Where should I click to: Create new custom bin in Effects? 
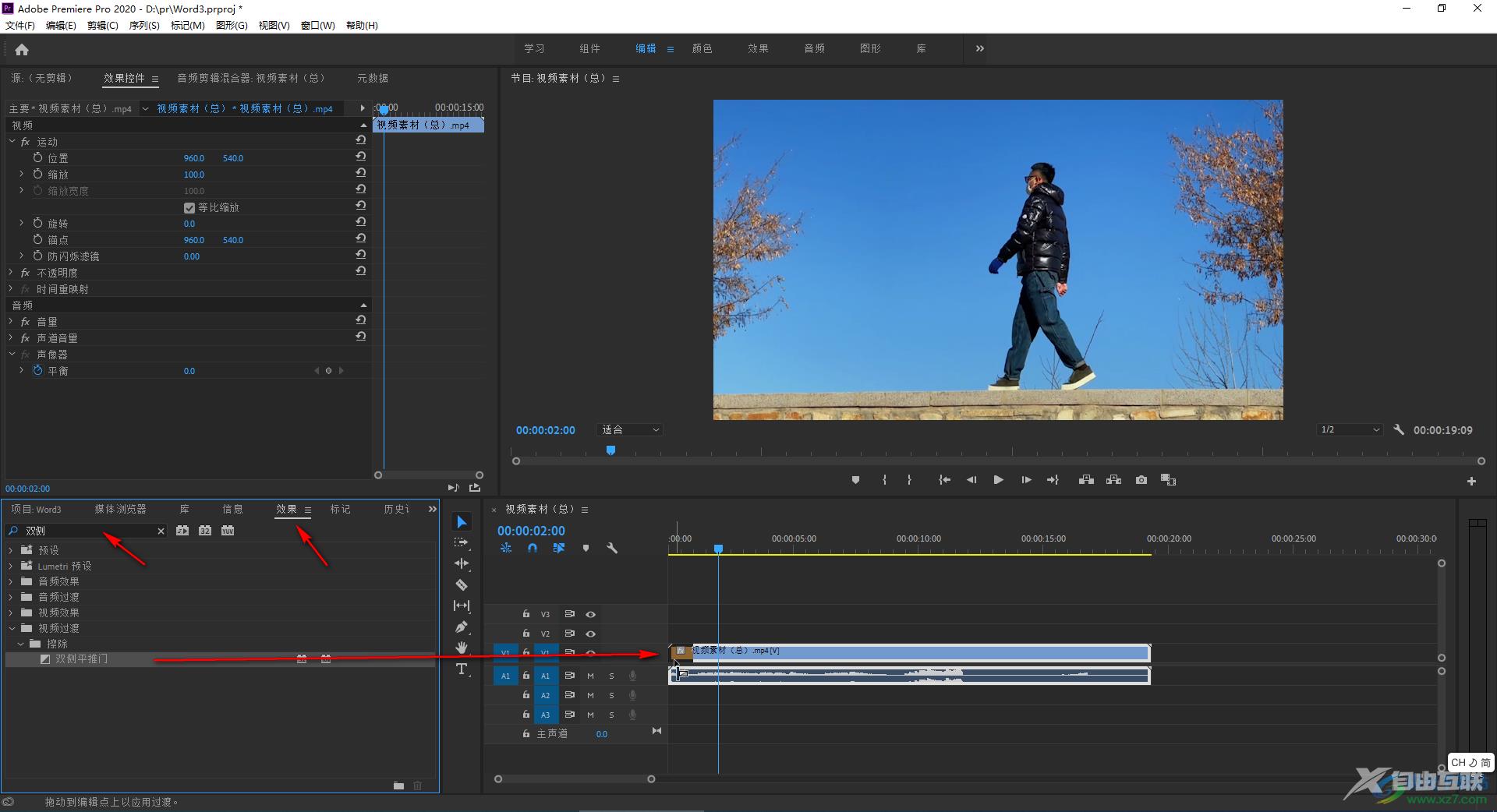pos(398,786)
